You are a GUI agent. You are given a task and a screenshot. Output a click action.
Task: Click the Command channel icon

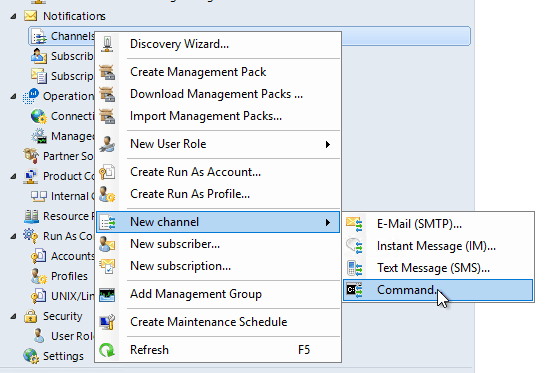(x=354, y=290)
